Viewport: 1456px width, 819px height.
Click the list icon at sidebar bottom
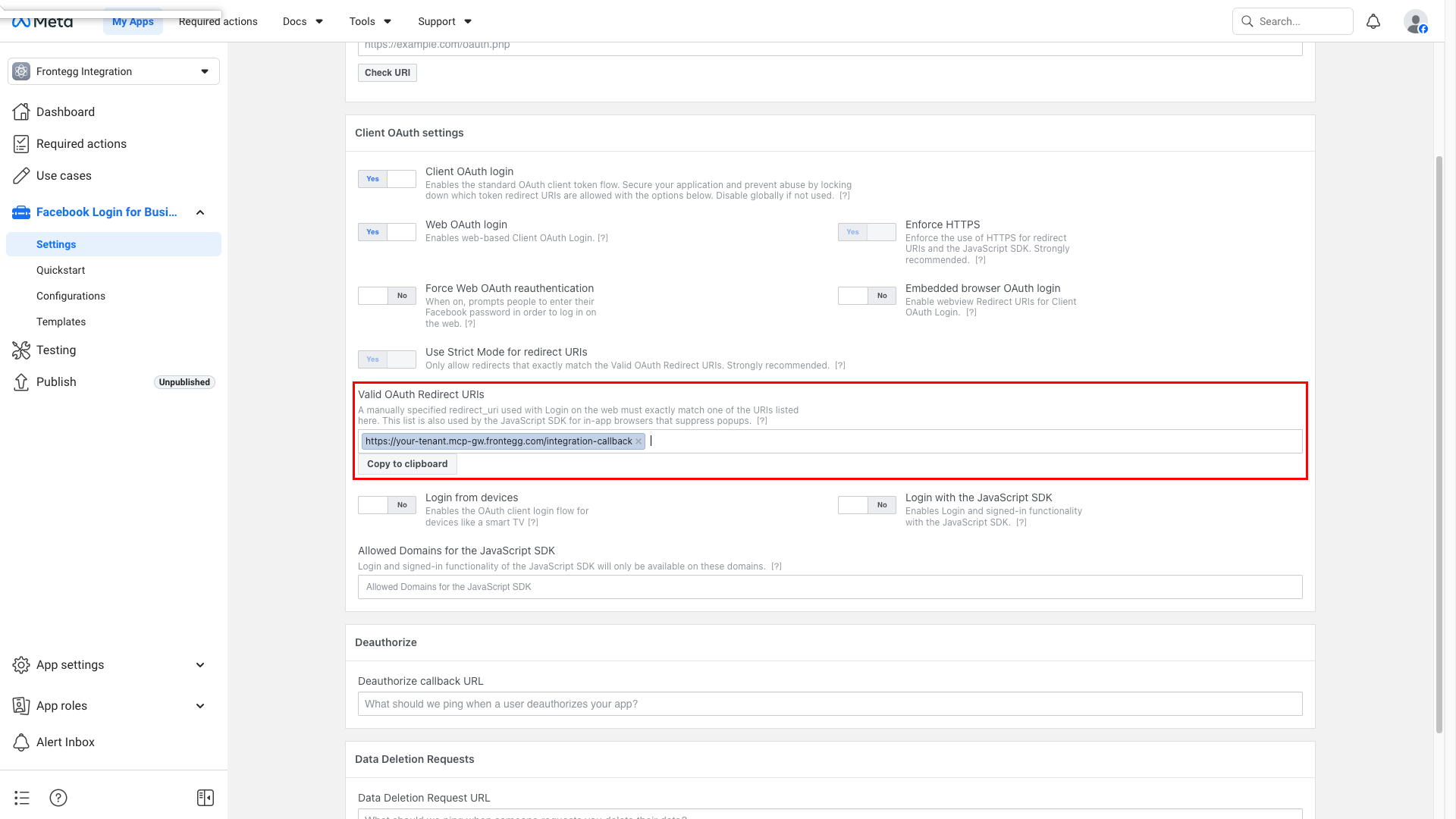[22, 798]
